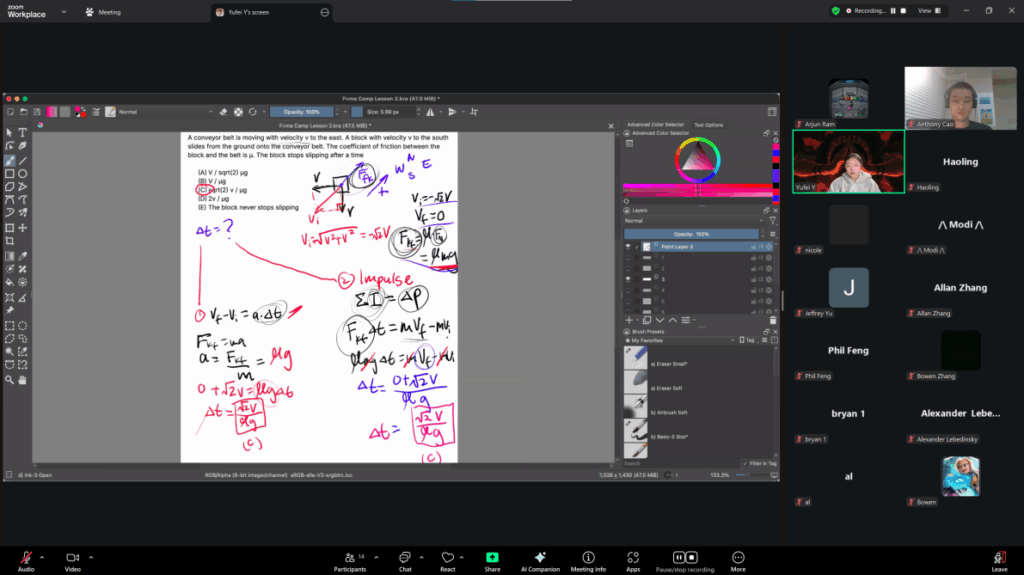Select the Zoom magnifier tool
Viewport: 1024px width, 575px height.
point(10,379)
